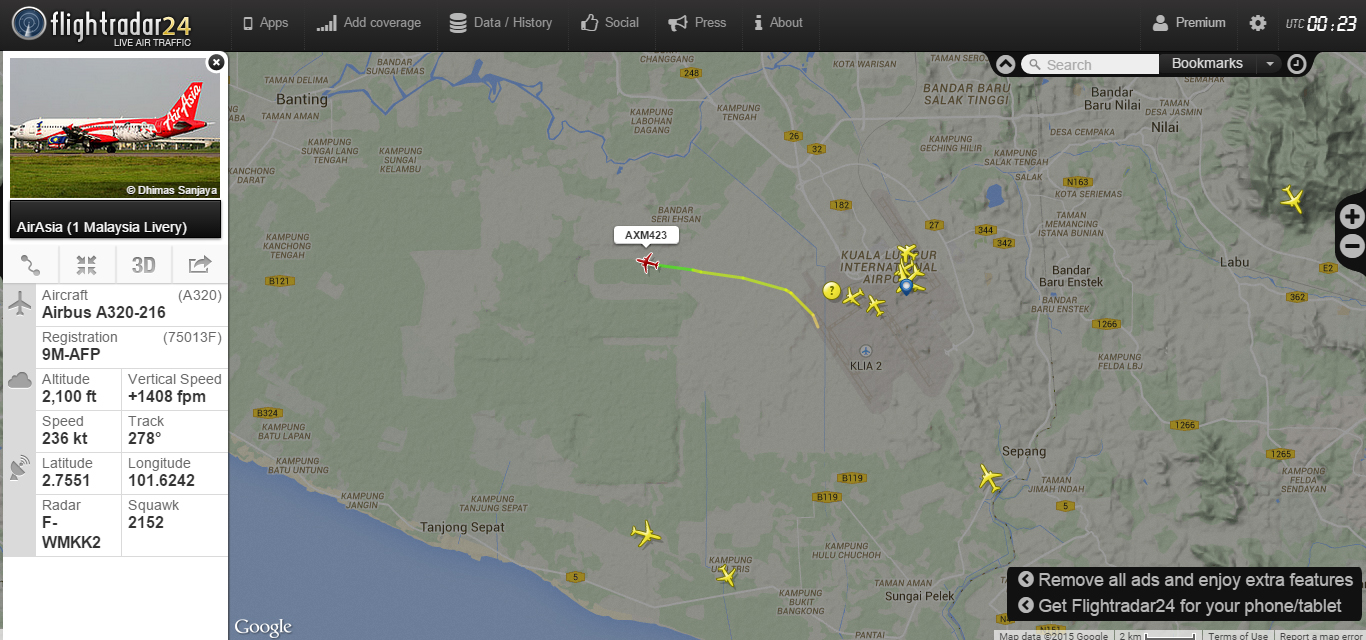Click Remove all ads and enjoy extra features
1366x640 pixels.
1185,580
